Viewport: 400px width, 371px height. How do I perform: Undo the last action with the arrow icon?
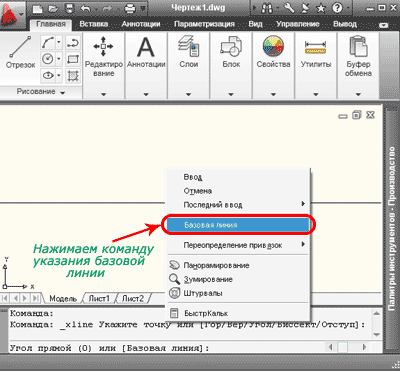click(86, 8)
